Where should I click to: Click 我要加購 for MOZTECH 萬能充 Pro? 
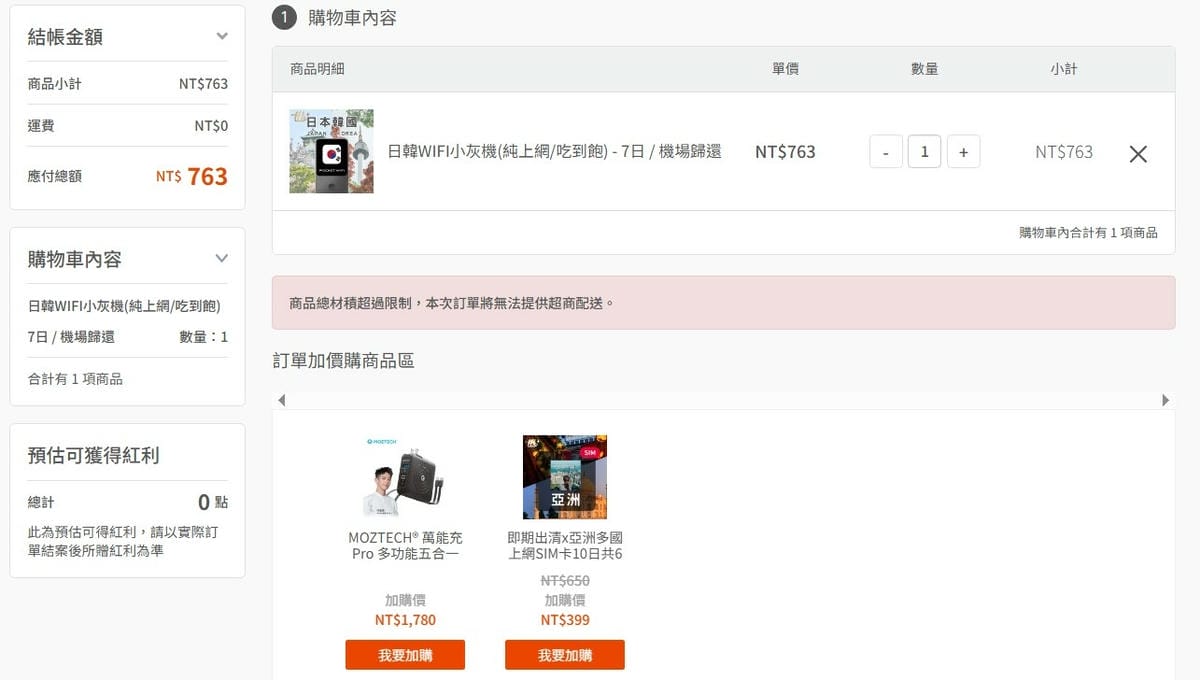click(404, 655)
